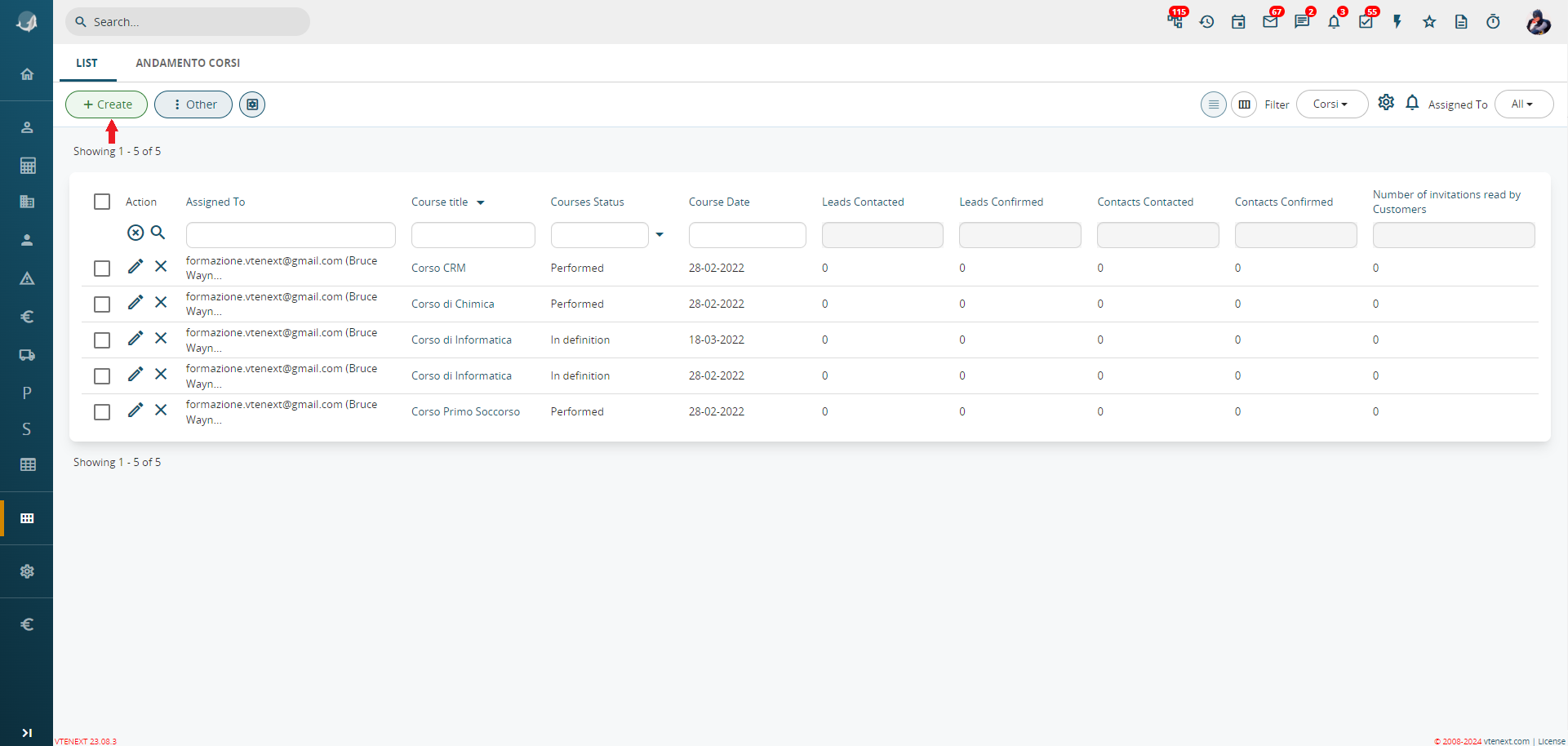Open the sidebar settings cog icon
Viewport: 1568px width, 746px height.
click(27, 571)
